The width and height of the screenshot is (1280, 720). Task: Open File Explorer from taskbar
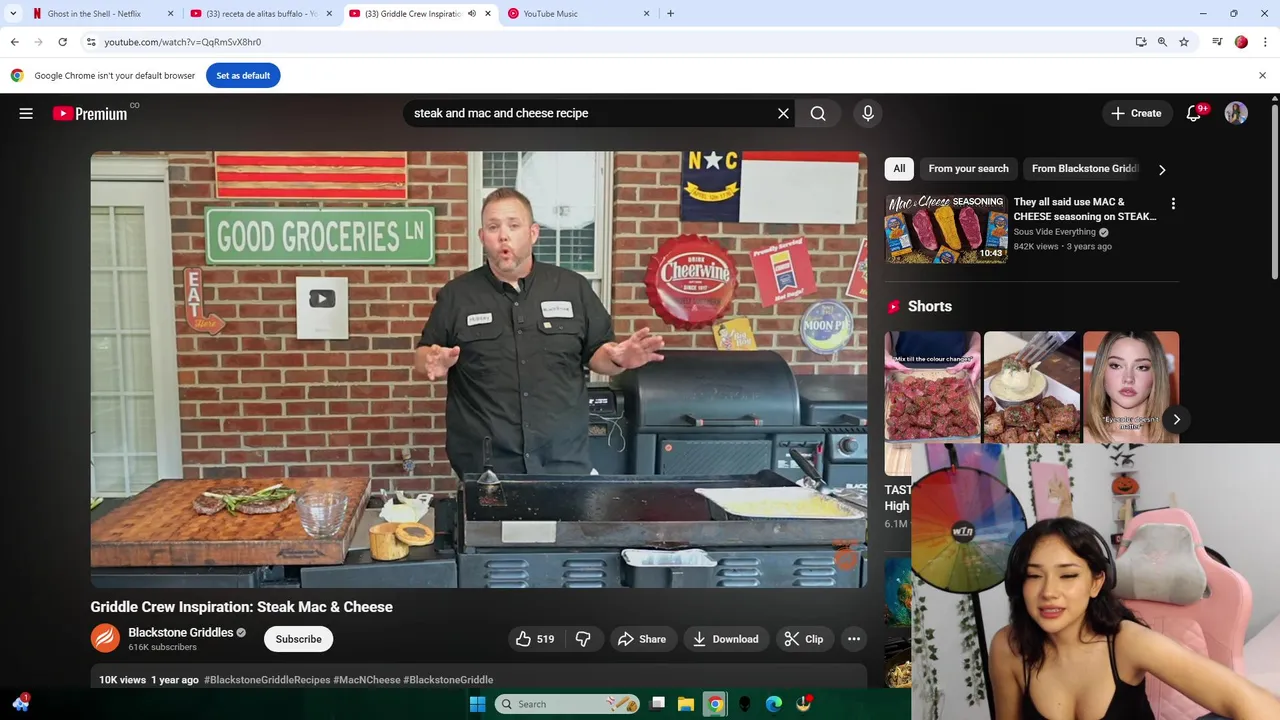[686, 704]
